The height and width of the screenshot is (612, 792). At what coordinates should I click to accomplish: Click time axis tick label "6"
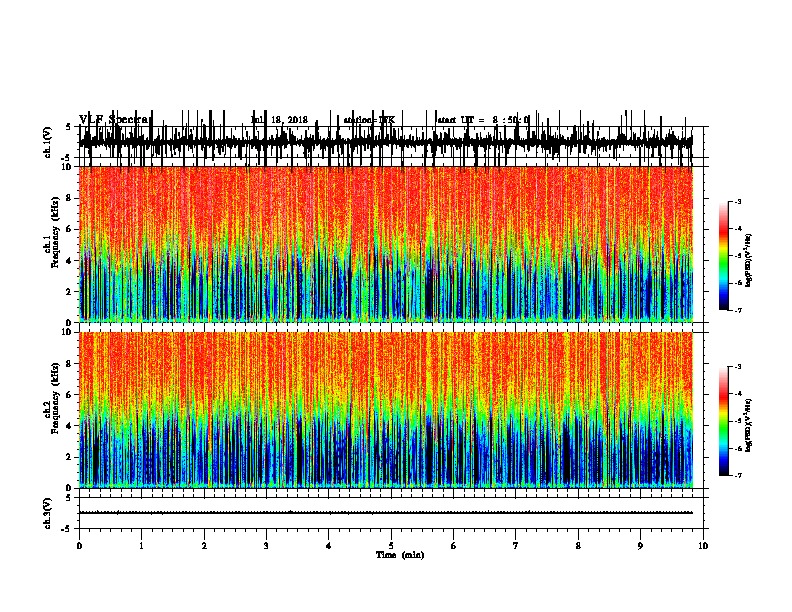(454, 546)
